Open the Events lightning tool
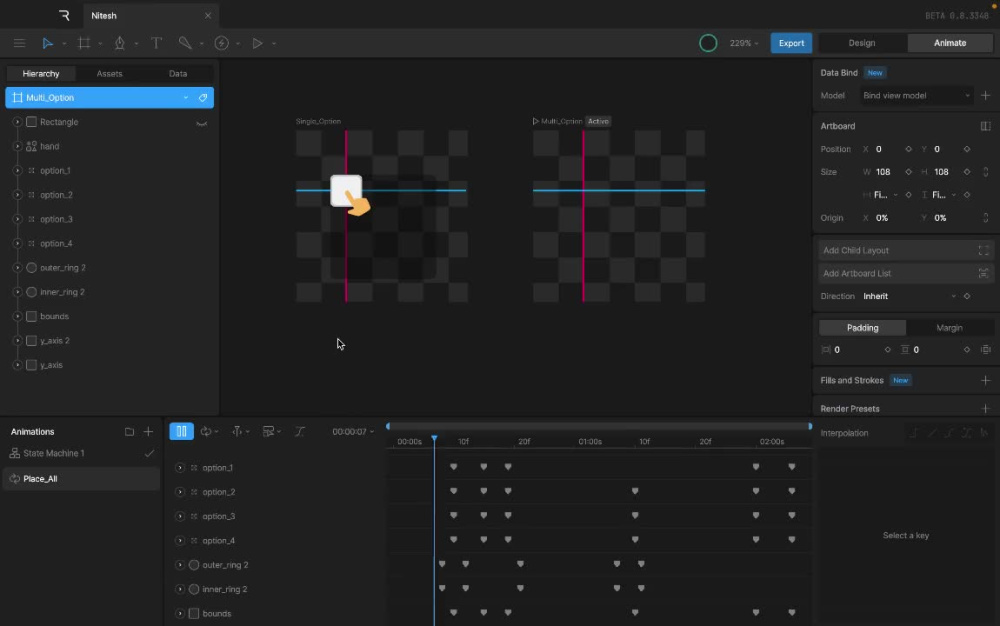Viewport: 1000px width, 626px height. click(221, 43)
